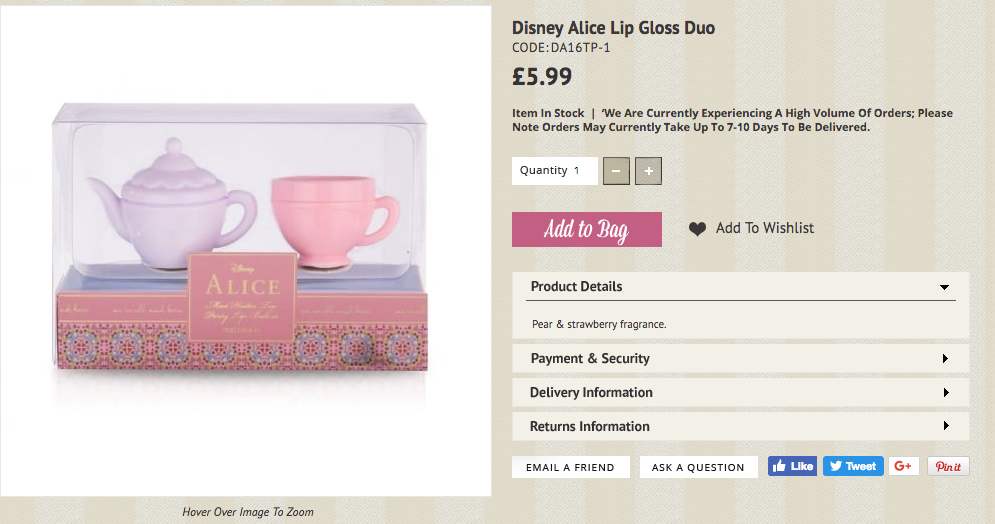
Task: Collapse Product Details using its arrow
Action: 944,287
